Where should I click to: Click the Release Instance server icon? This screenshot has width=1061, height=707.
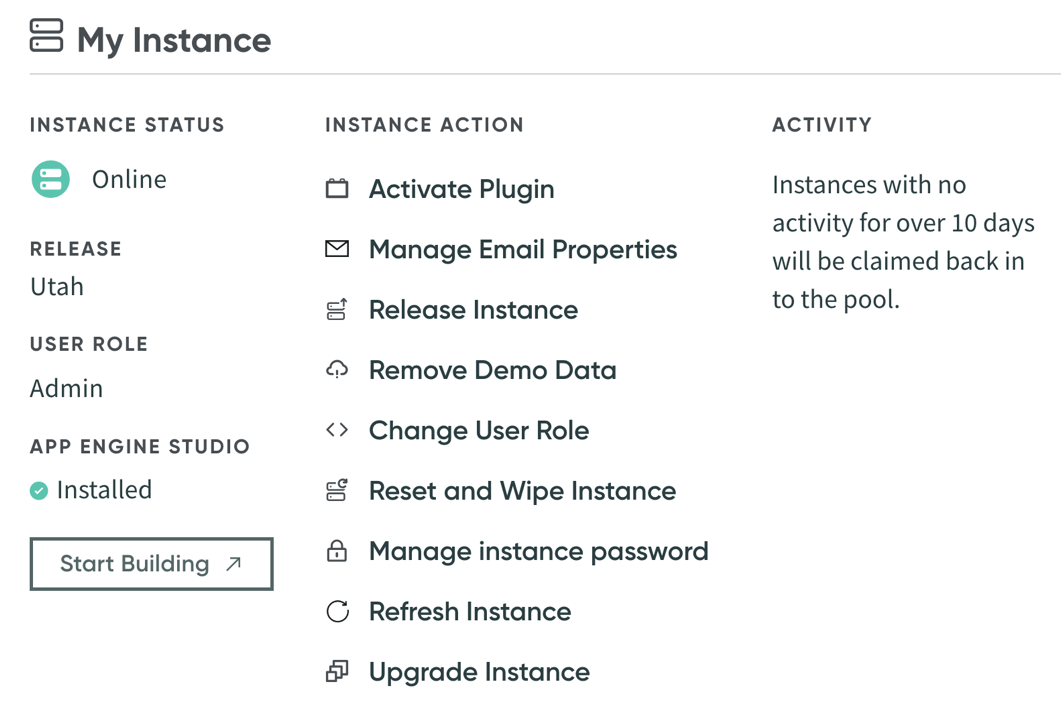[338, 309]
